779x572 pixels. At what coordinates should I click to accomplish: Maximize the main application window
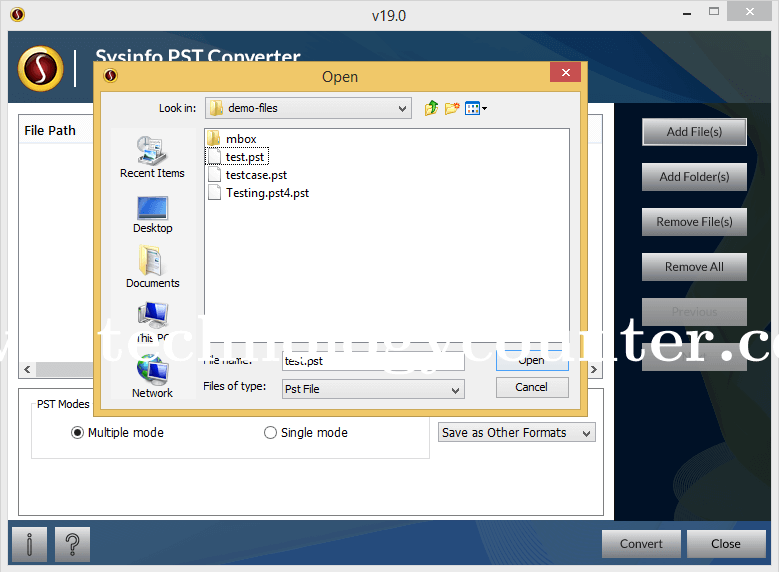point(714,11)
